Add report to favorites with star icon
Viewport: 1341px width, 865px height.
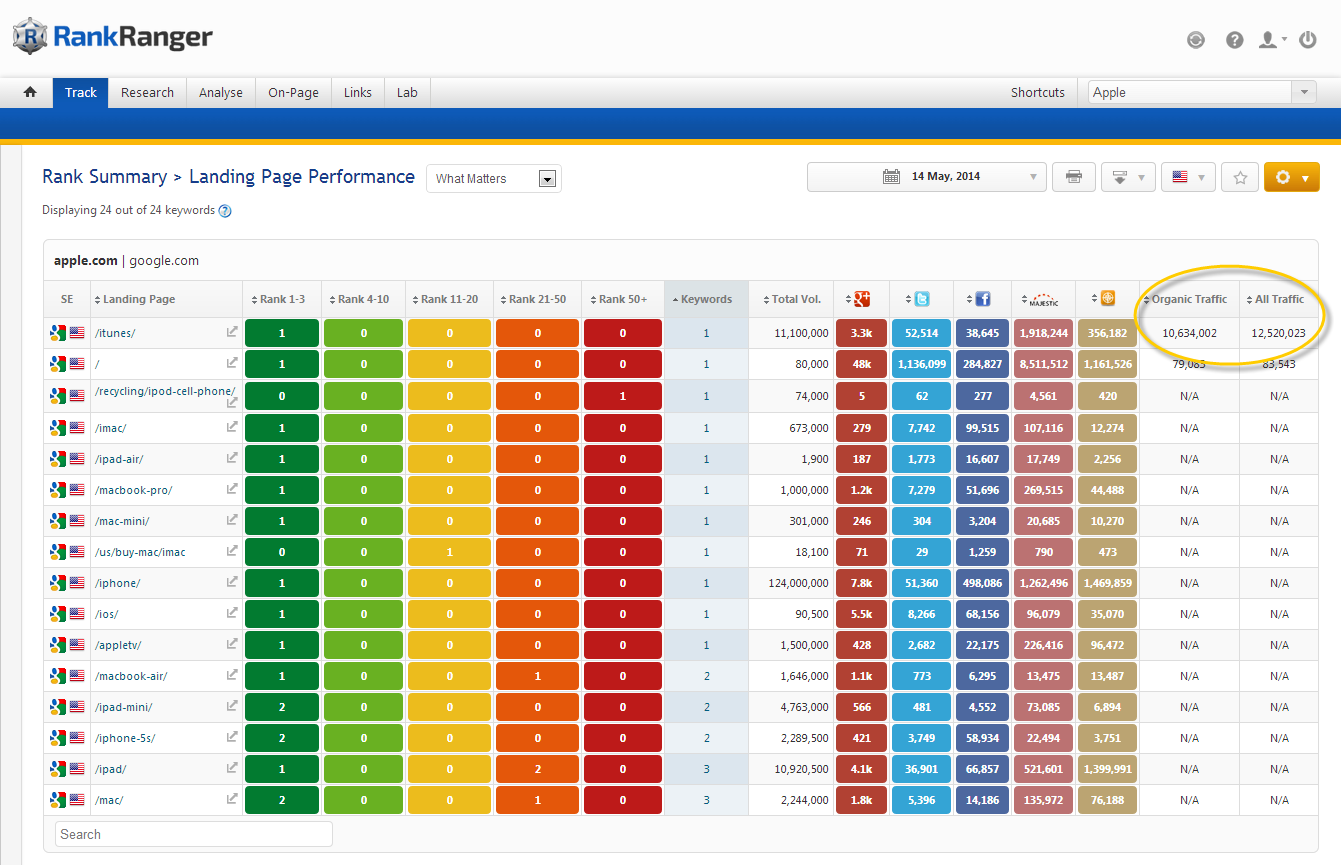1240,177
